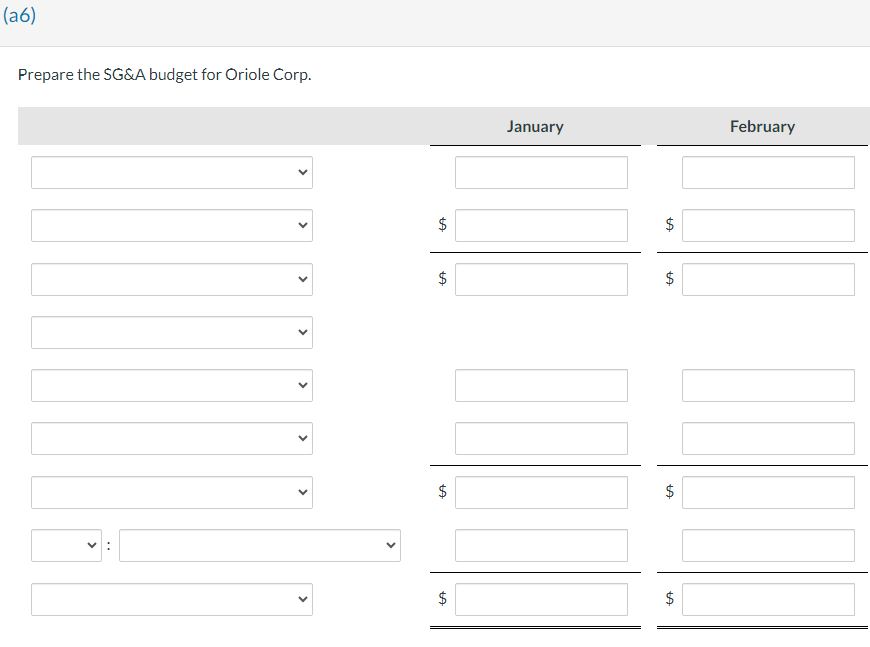
Task: Click the February field in the first row
Action: click(x=768, y=173)
